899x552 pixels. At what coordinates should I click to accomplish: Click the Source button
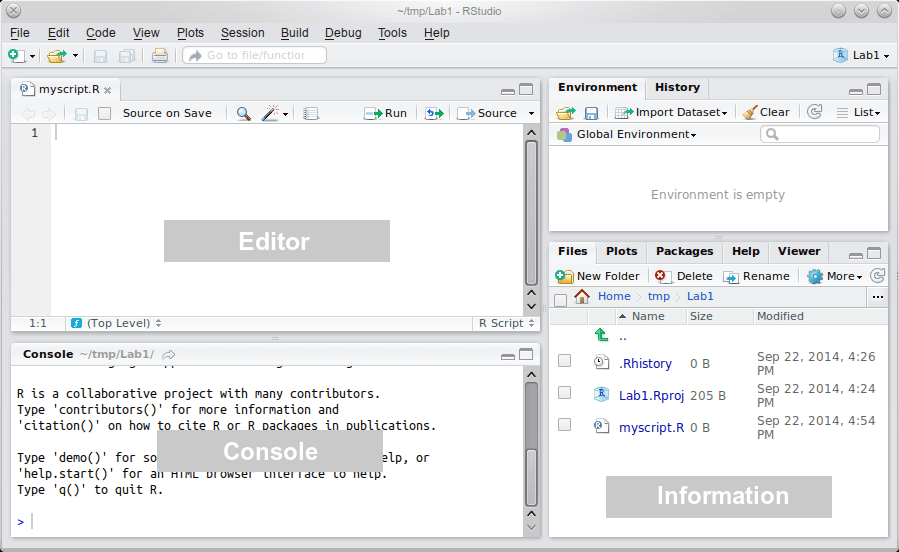[x=488, y=113]
